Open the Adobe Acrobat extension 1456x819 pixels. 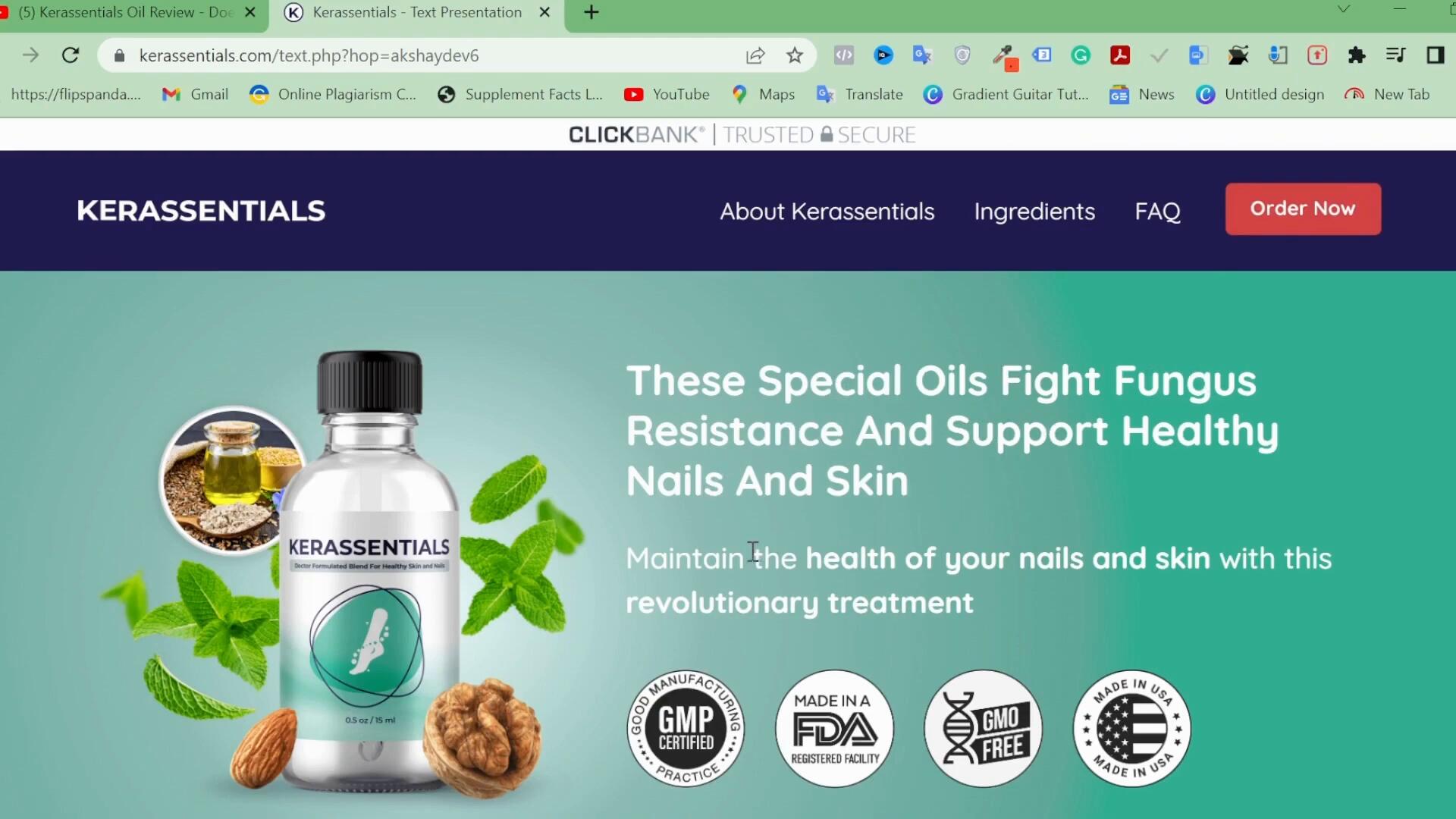coord(1120,55)
